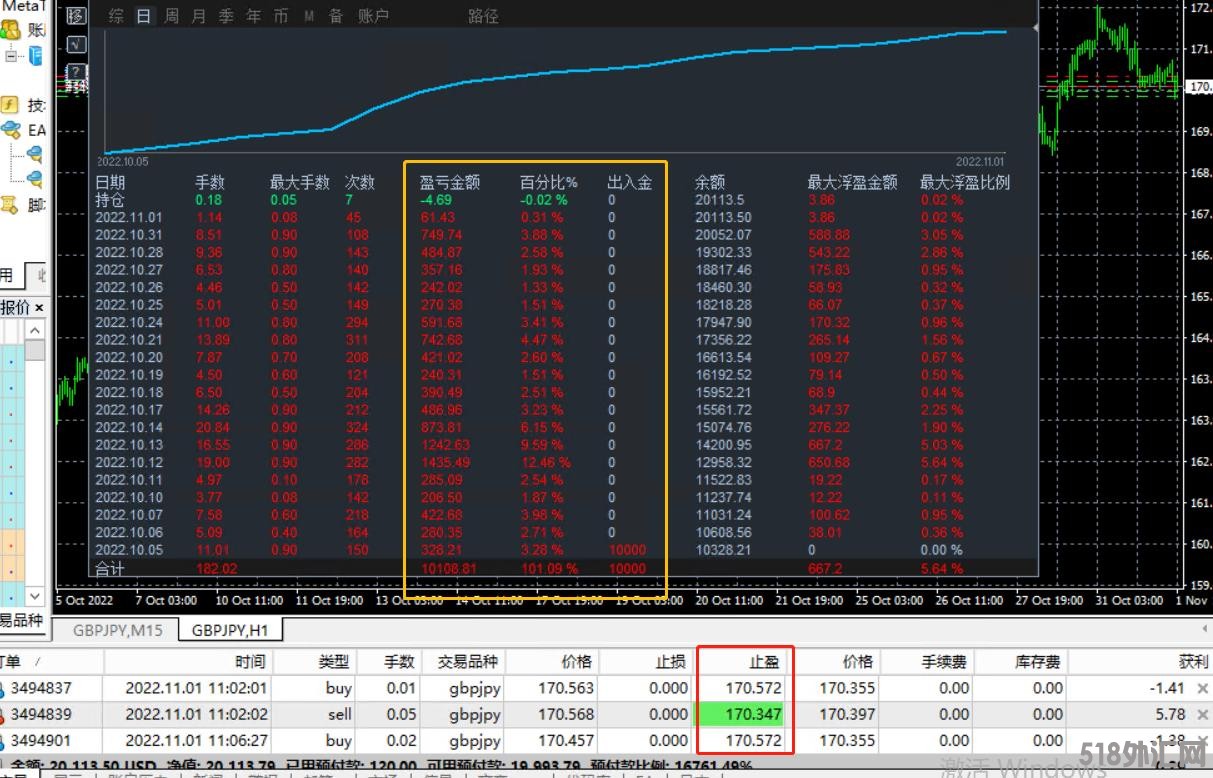Click the EA expert advisors icon
The image size is (1213, 778).
(x=11, y=129)
